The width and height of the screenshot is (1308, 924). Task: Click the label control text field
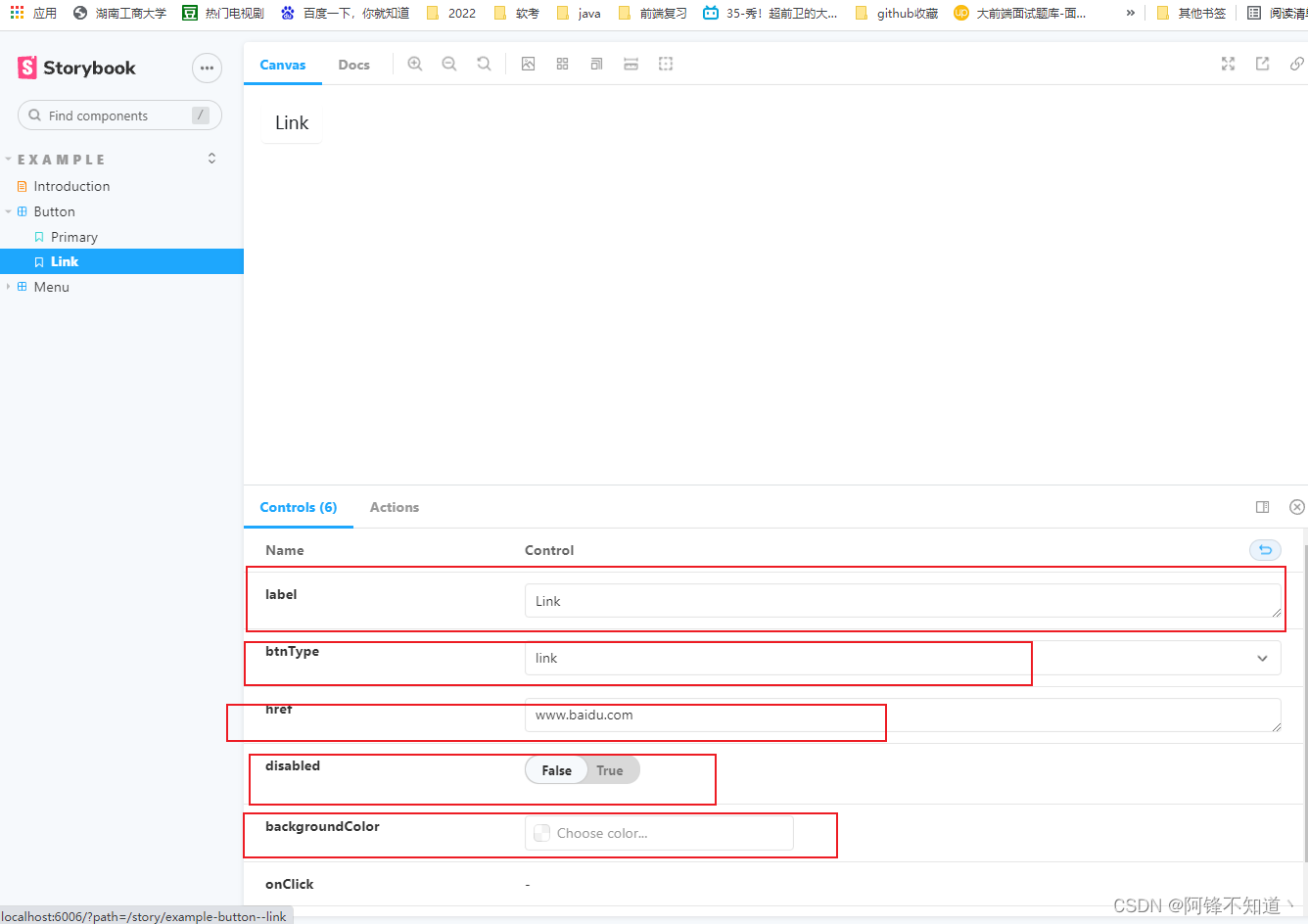click(903, 601)
